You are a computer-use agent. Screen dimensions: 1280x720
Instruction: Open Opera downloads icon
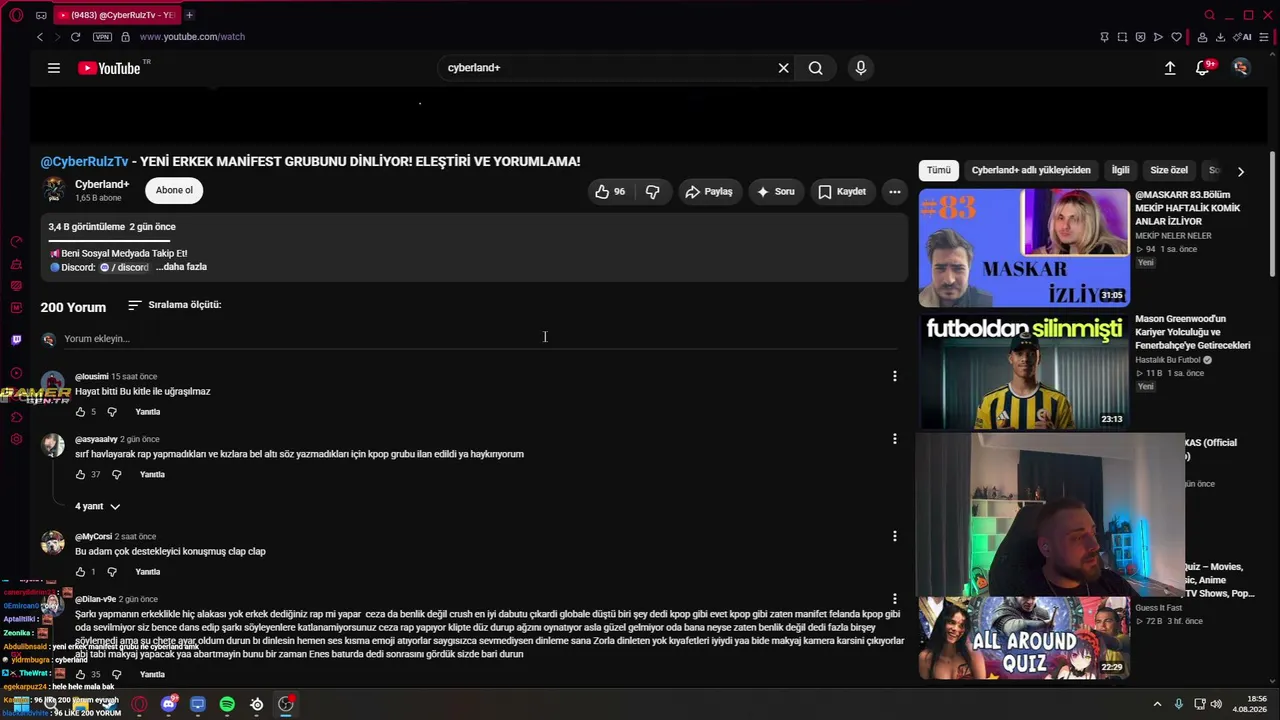pos(1220,37)
